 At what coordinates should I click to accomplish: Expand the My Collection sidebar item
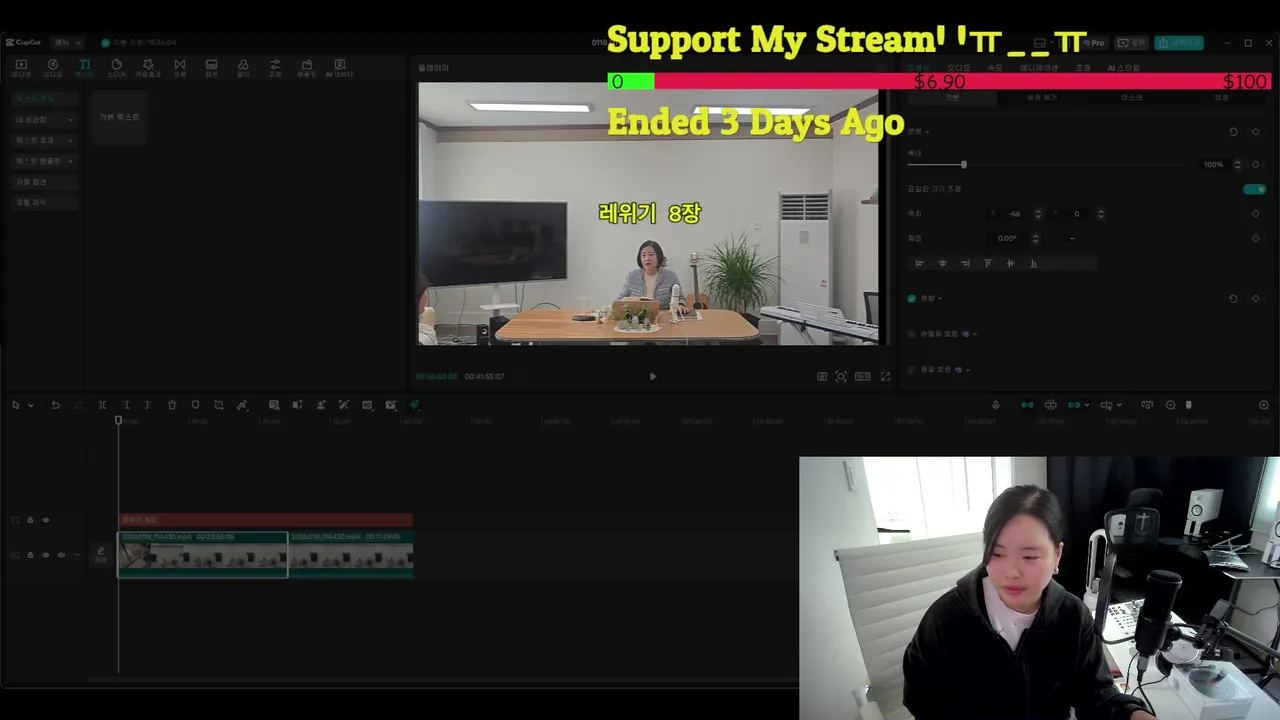tap(44, 119)
